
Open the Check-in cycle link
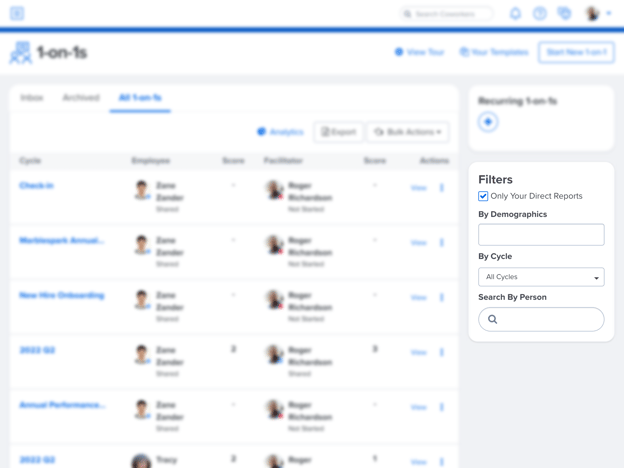(36, 185)
